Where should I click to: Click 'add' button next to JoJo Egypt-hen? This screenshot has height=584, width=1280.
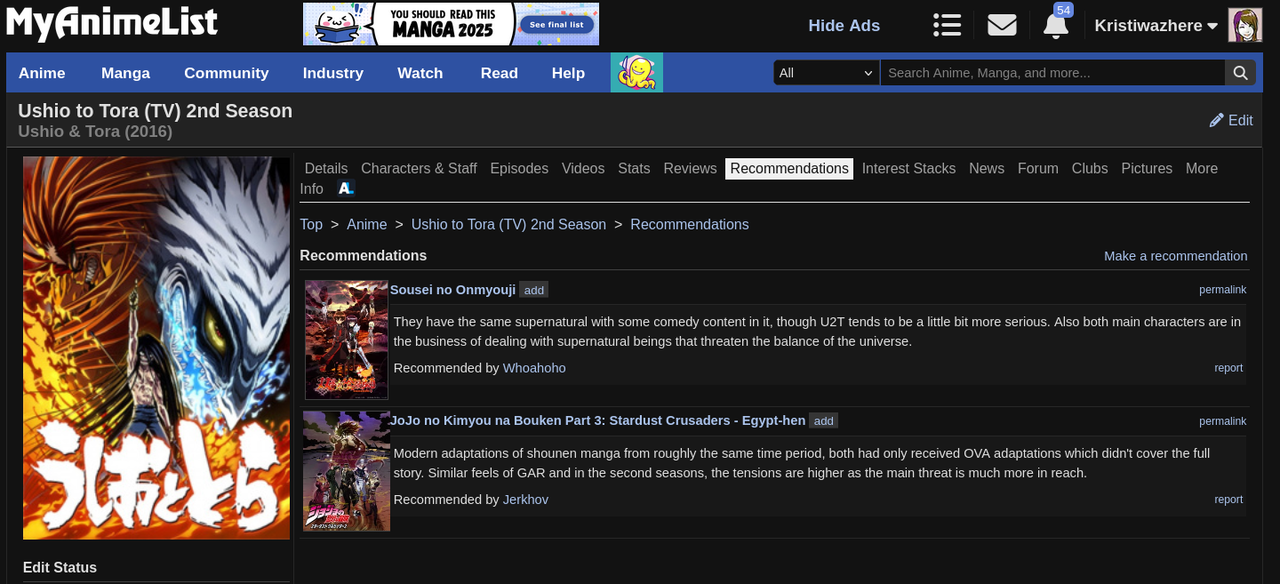[x=824, y=421]
